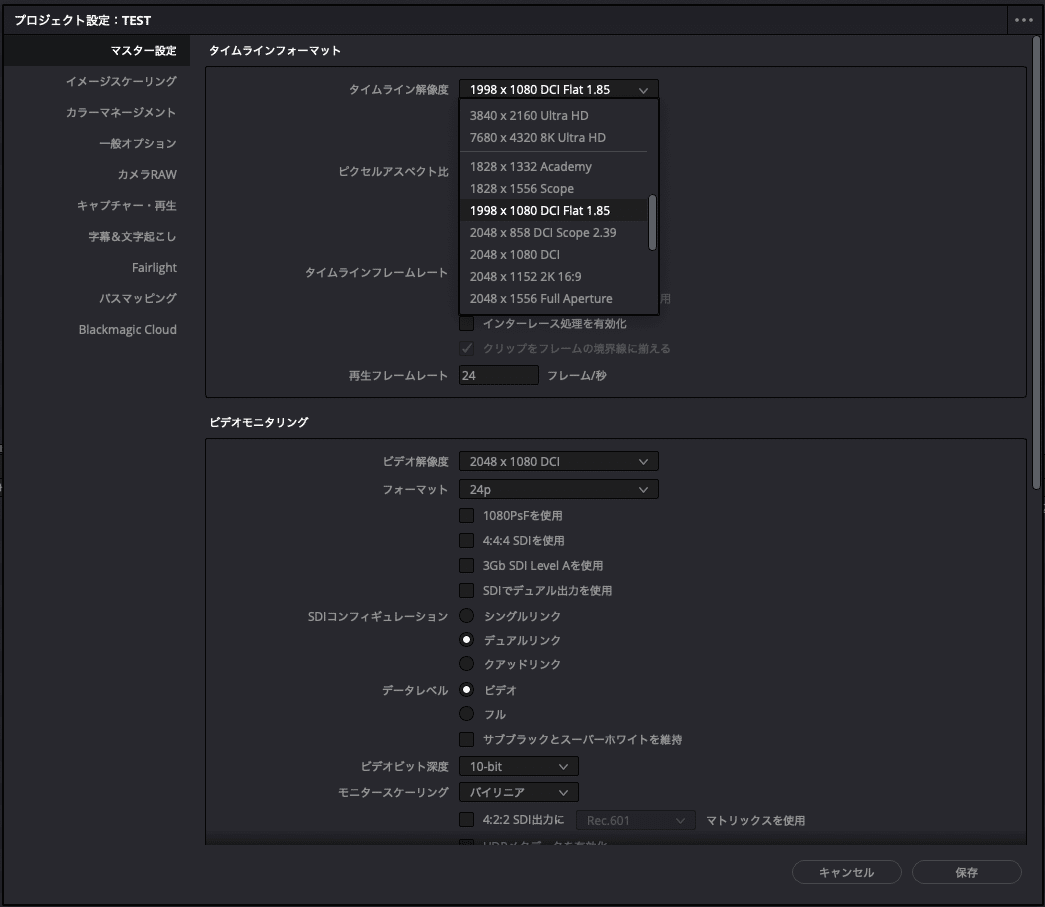
Task: Choose 2048 x 1080 DCI in resolution list
Action: pyautogui.click(x=553, y=255)
